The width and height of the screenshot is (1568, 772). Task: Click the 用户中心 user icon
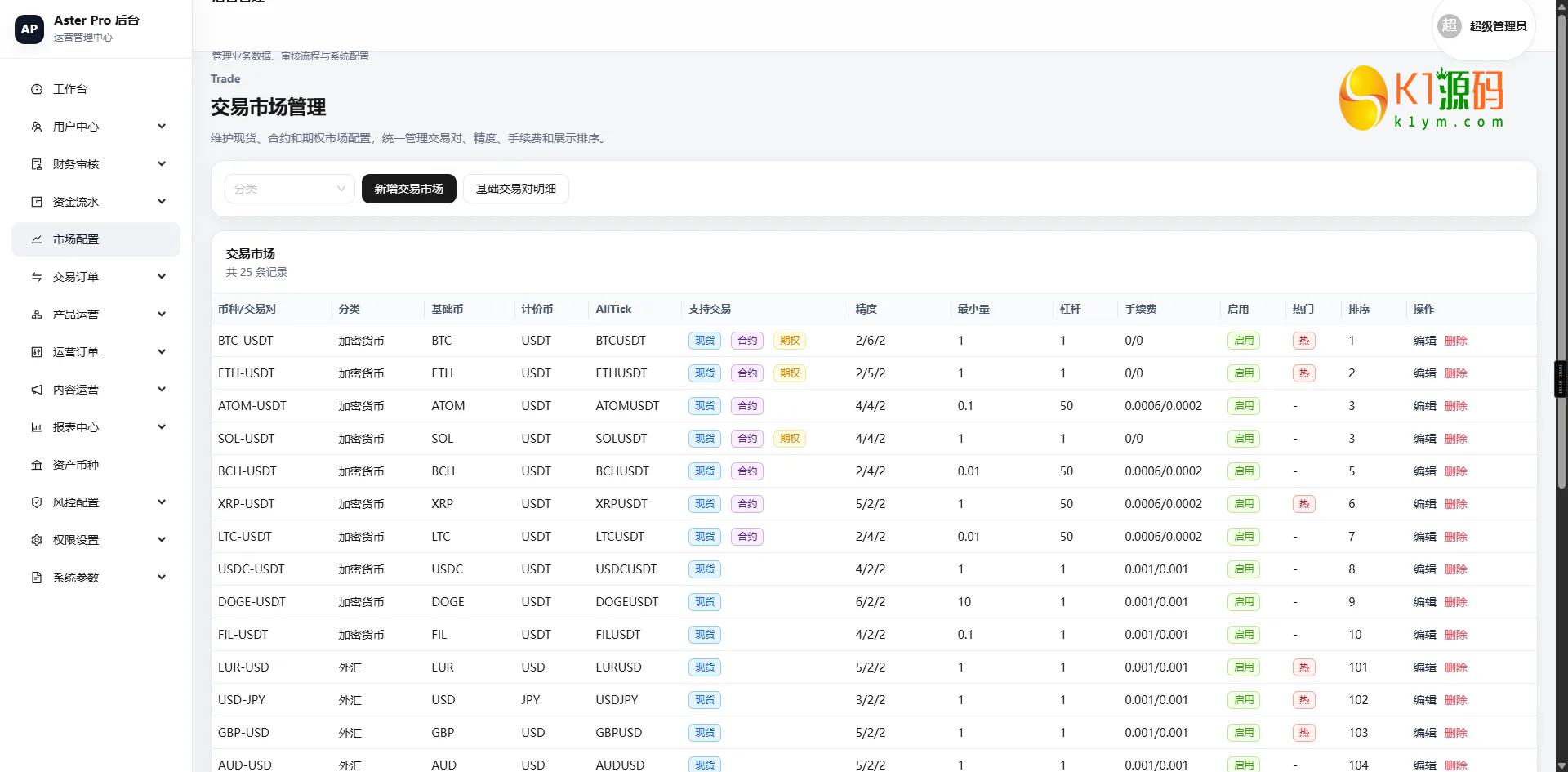37,127
